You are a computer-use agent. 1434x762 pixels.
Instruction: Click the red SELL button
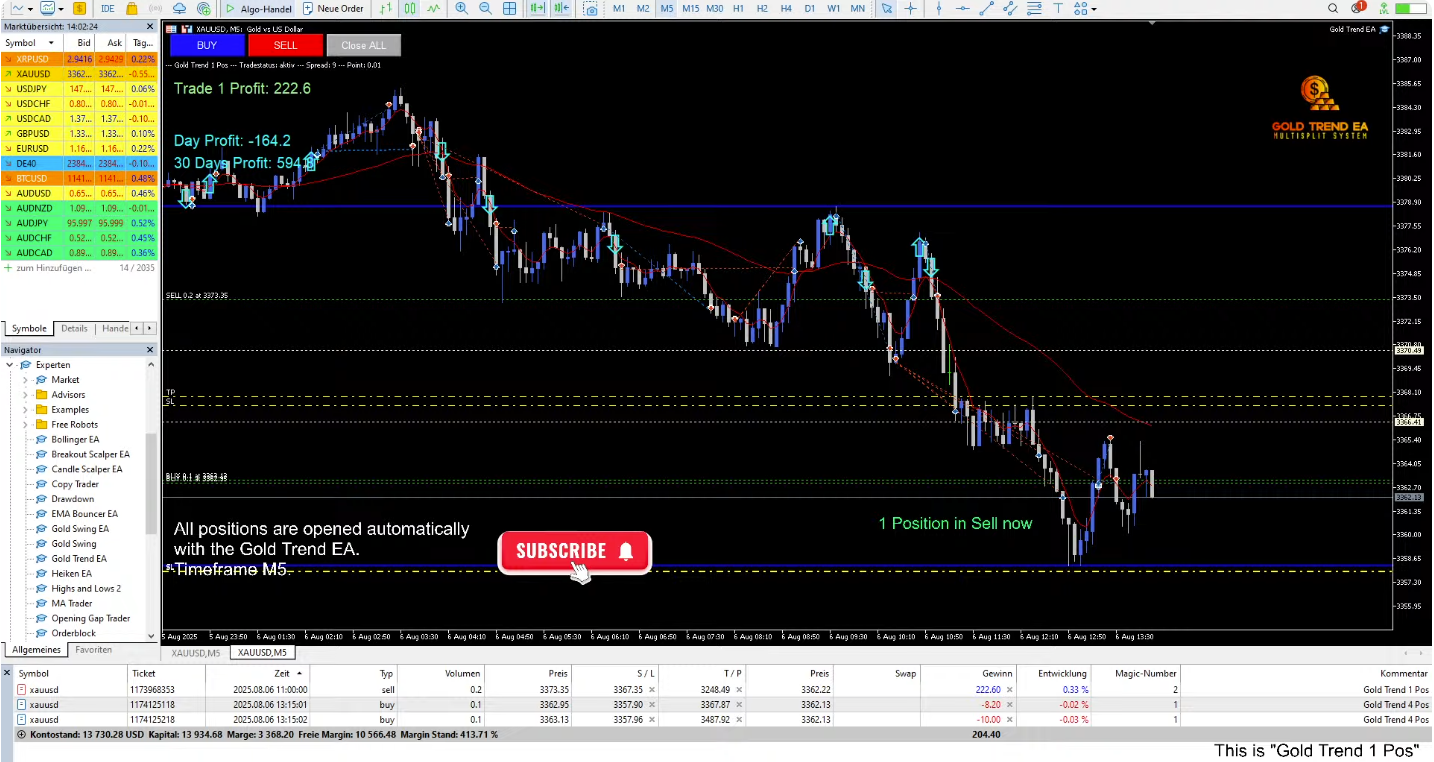click(x=285, y=45)
